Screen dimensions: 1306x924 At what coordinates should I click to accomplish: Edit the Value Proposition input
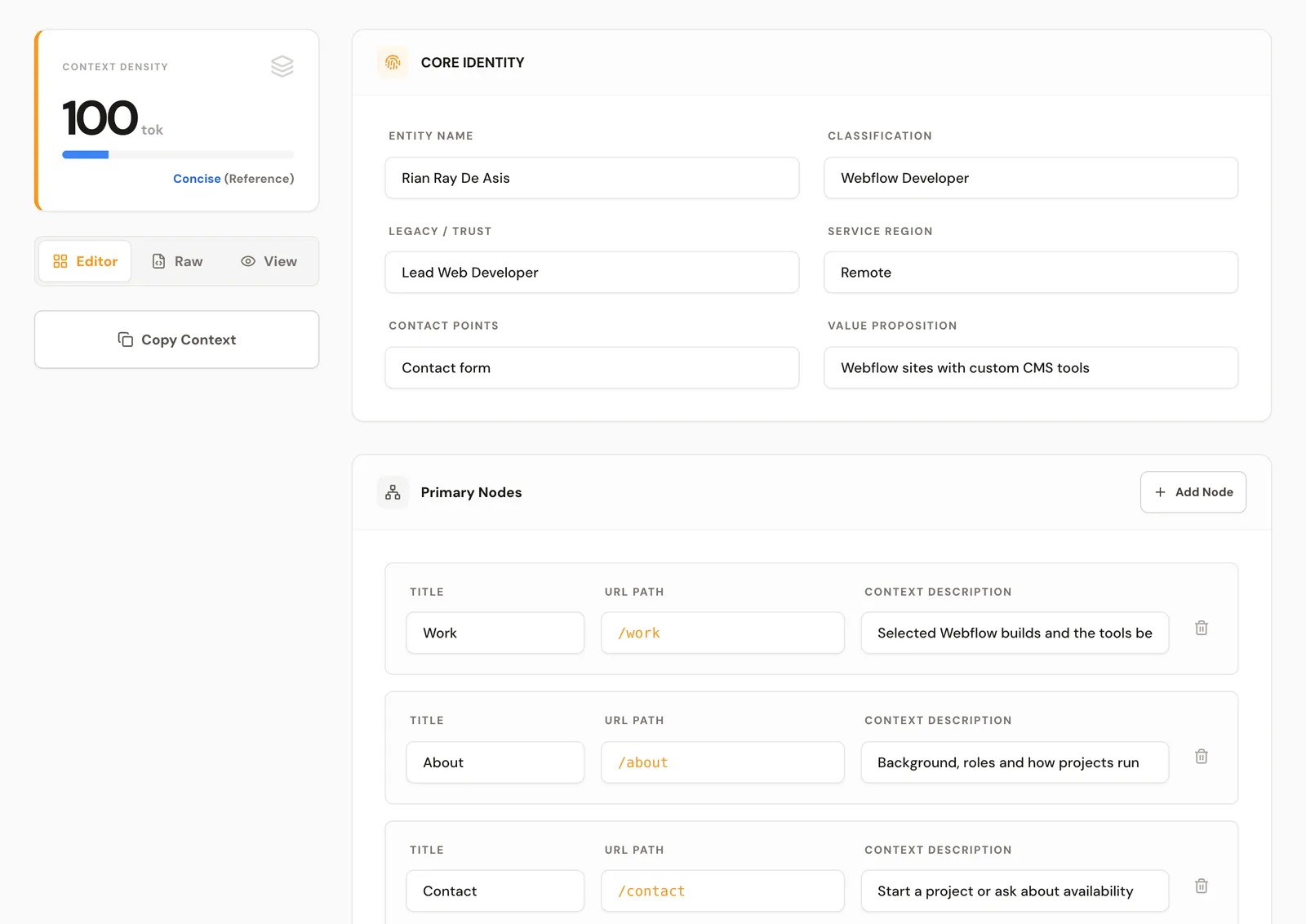tap(1031, 368)
